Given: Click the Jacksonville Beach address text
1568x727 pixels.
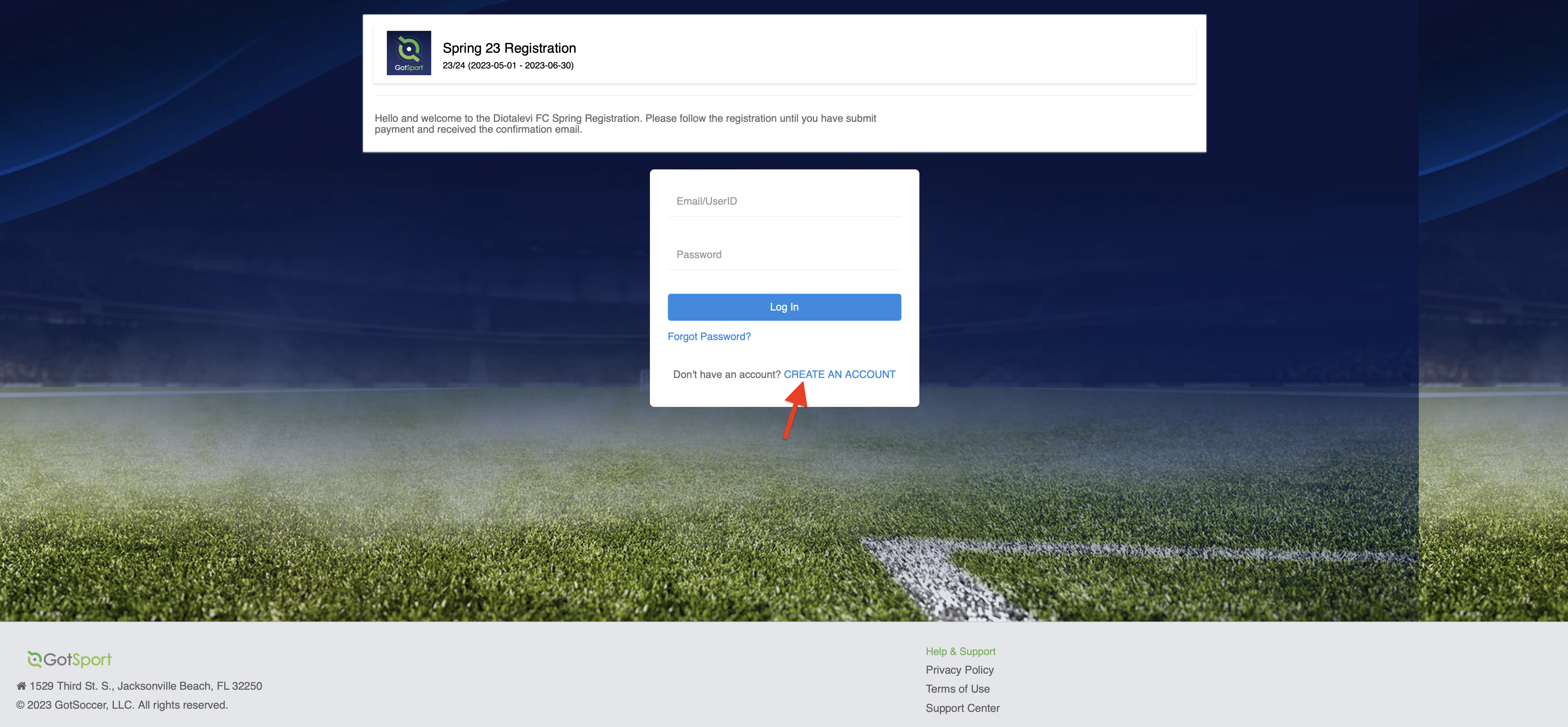Looking at the screenshot, I should [x=145, y=686].
